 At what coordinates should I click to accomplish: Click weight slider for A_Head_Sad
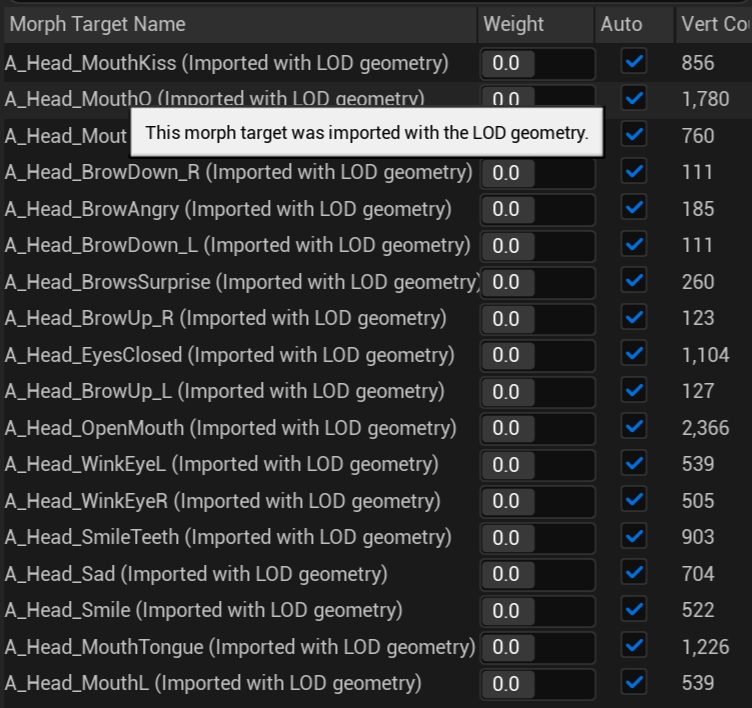click(x=537, y=574)
